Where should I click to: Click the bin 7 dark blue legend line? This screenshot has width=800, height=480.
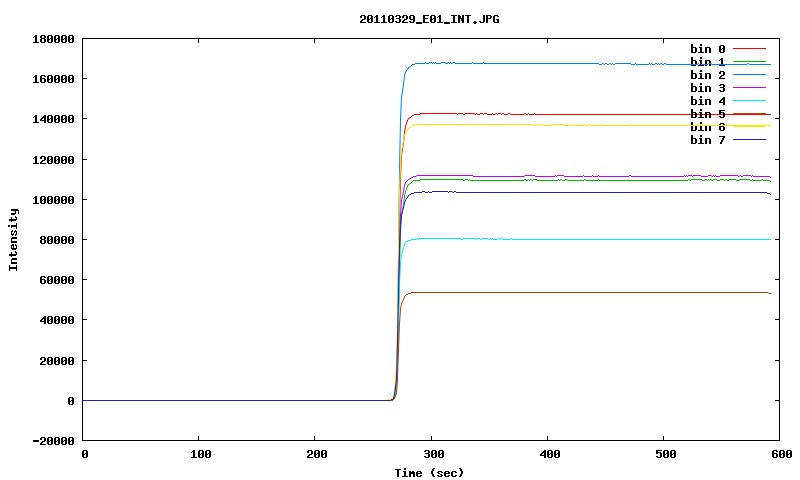point(749,139)
